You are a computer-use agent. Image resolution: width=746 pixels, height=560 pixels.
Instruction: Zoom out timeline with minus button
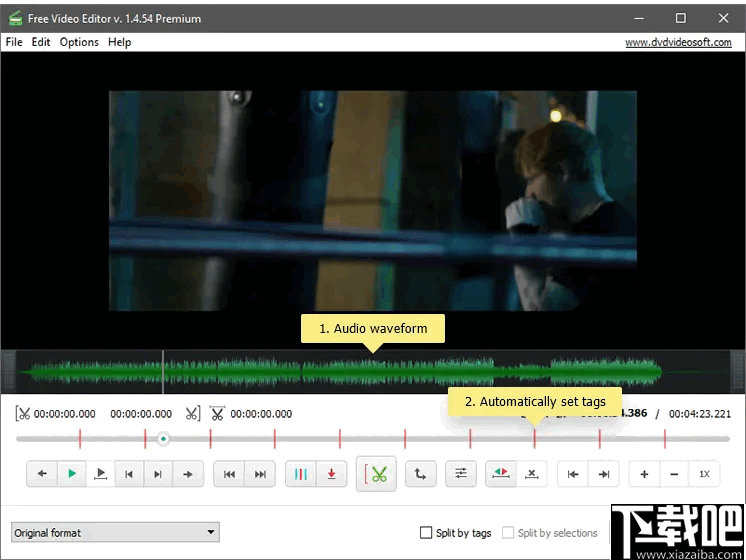(x=674, y=474)
